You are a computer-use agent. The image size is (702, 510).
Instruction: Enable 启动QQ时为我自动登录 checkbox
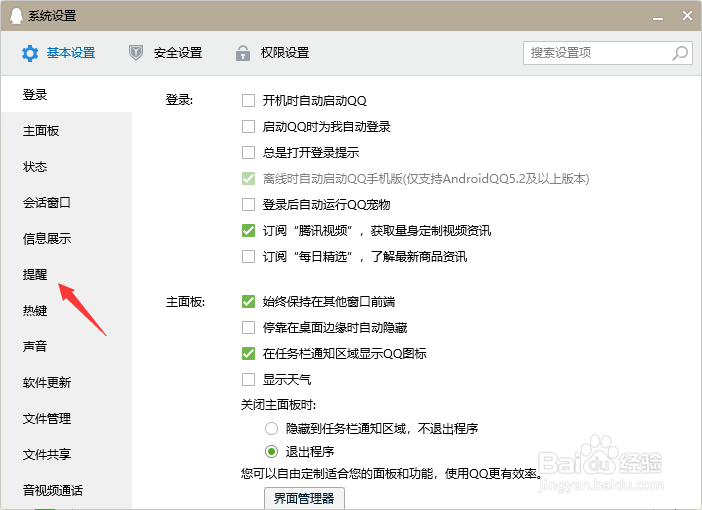point(248,126)
